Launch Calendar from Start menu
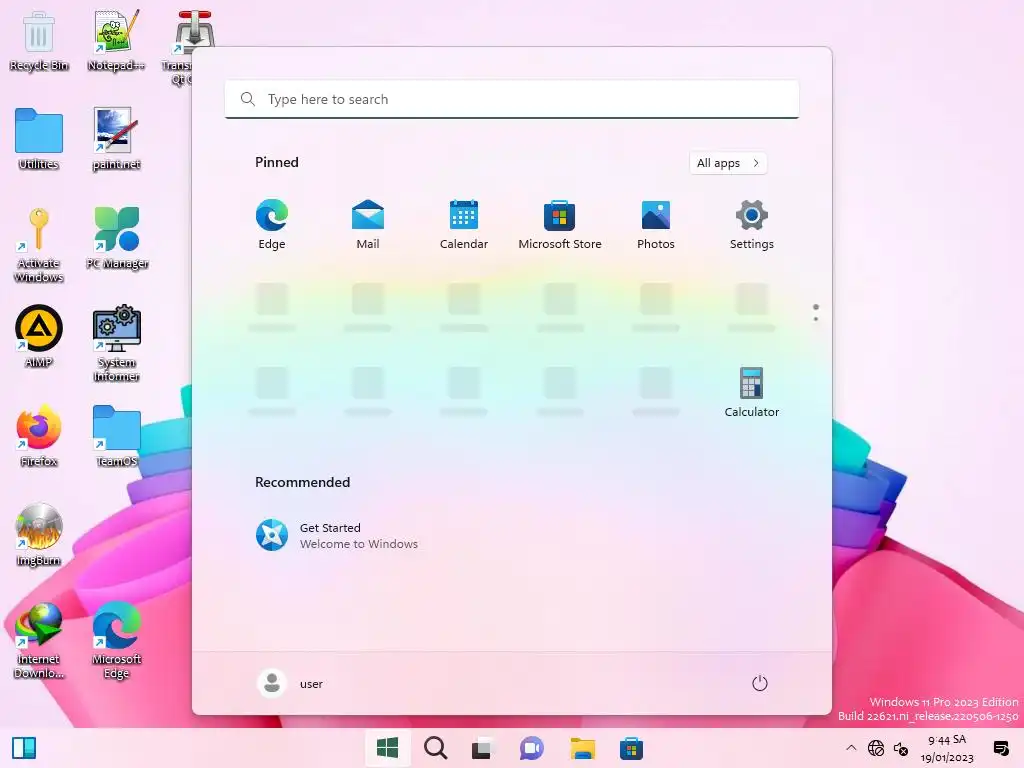The height and width of the screenshot is (768, 1024). [x=464, y=225]
